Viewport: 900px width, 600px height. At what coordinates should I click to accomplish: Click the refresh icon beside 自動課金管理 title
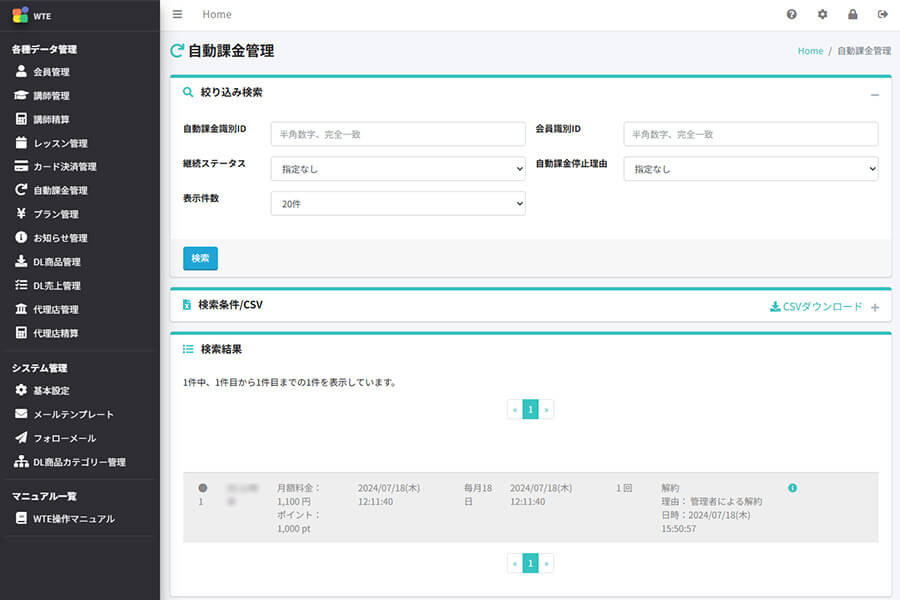coord(179,49)
